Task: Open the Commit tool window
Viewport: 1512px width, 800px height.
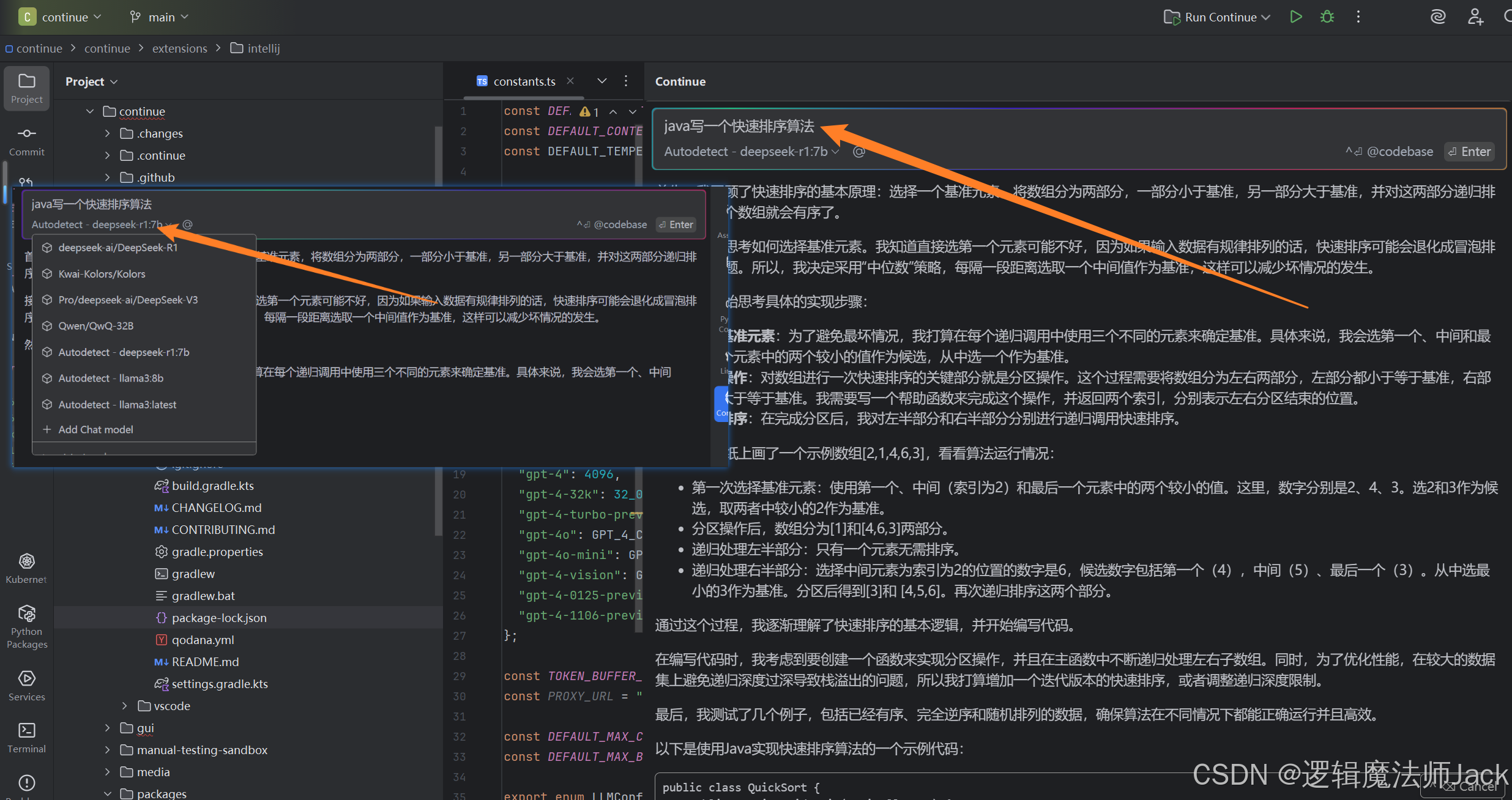Action: click(x=26, y=141)
